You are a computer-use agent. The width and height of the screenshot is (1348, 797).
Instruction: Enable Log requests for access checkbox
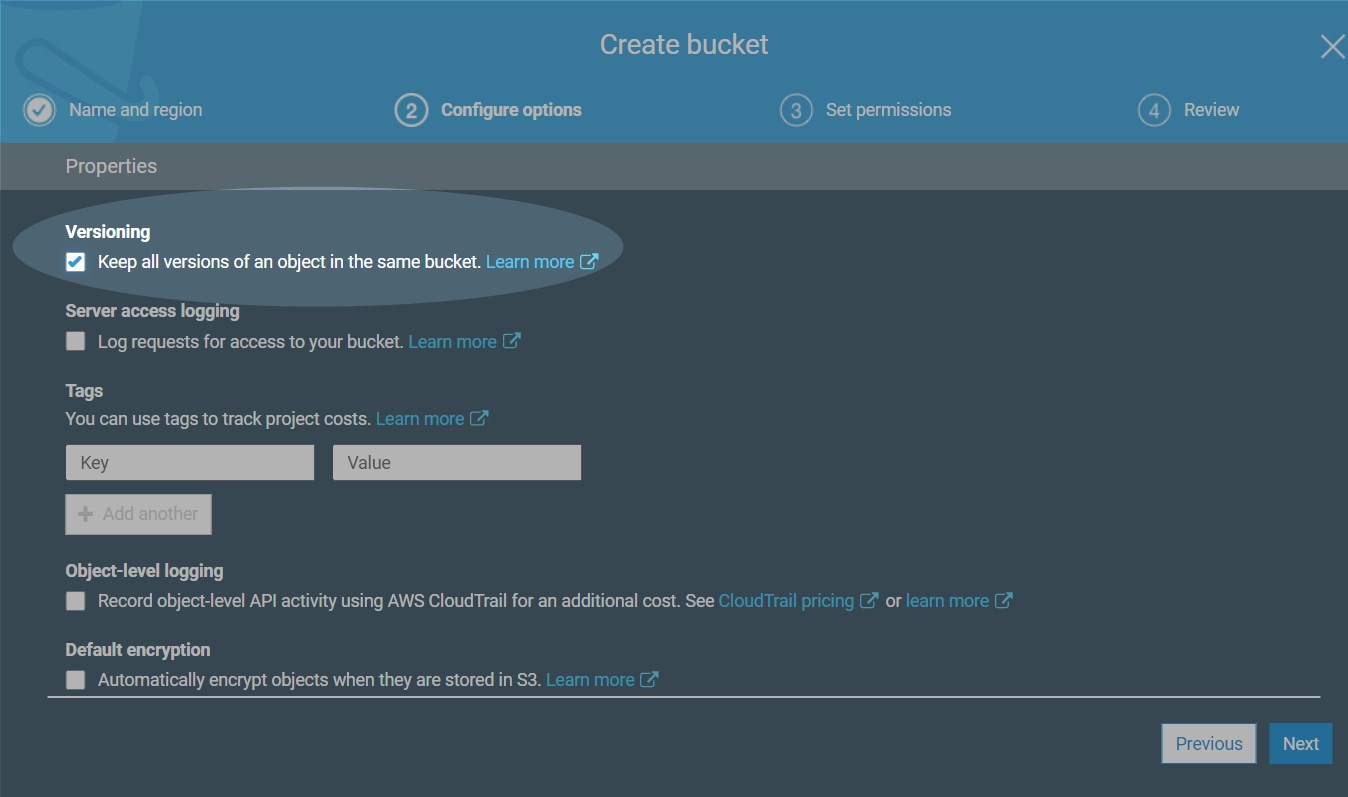coord(76,342)
